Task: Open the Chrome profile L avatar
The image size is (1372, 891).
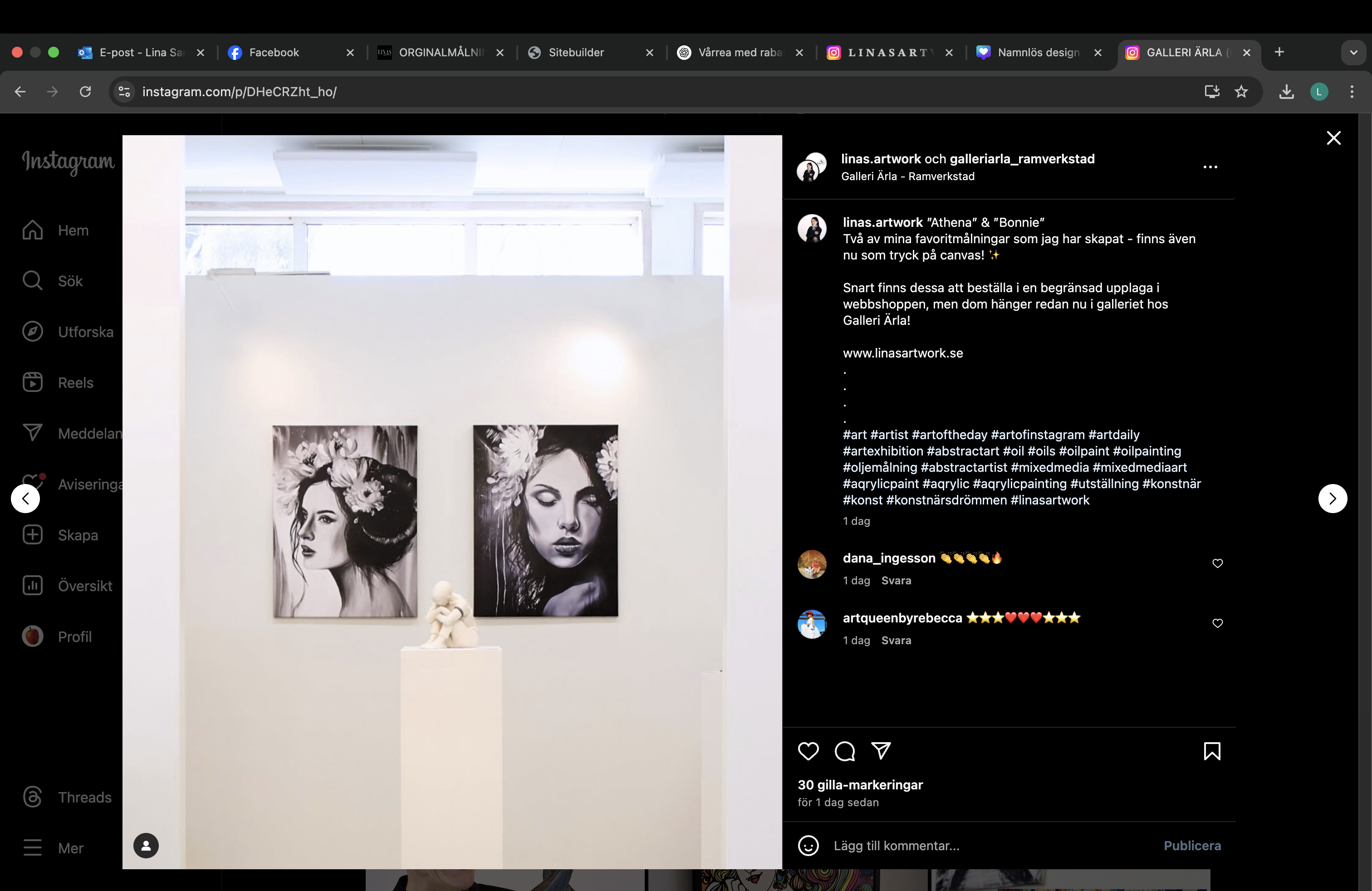Action: 1319,92
